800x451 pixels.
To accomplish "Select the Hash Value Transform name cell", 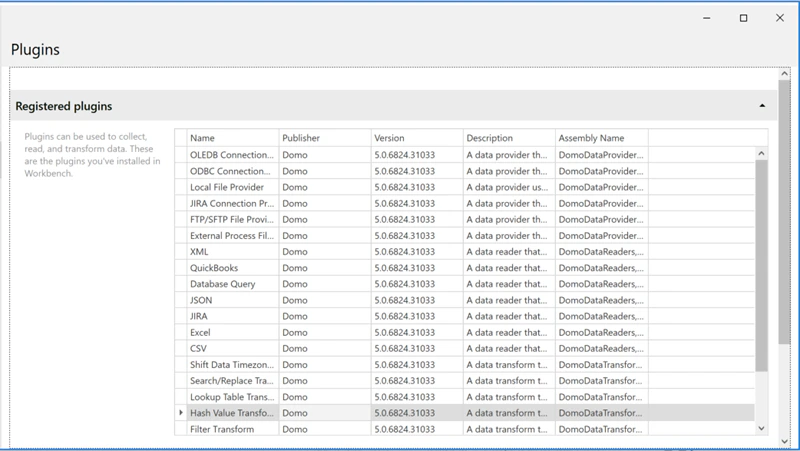I will [233, 413].
